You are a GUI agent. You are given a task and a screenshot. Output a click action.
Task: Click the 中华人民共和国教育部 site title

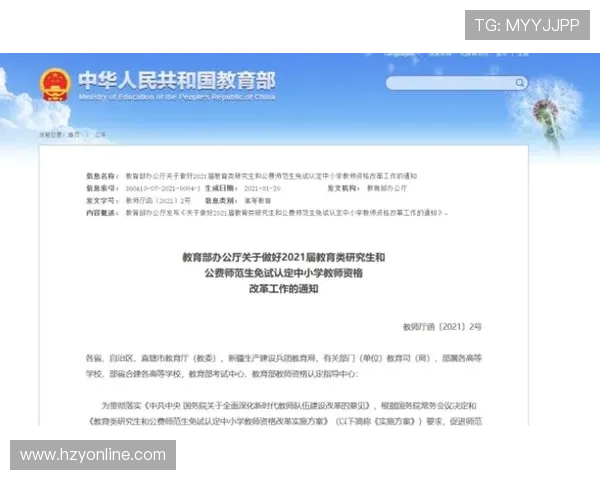click(x=176, y=79)
